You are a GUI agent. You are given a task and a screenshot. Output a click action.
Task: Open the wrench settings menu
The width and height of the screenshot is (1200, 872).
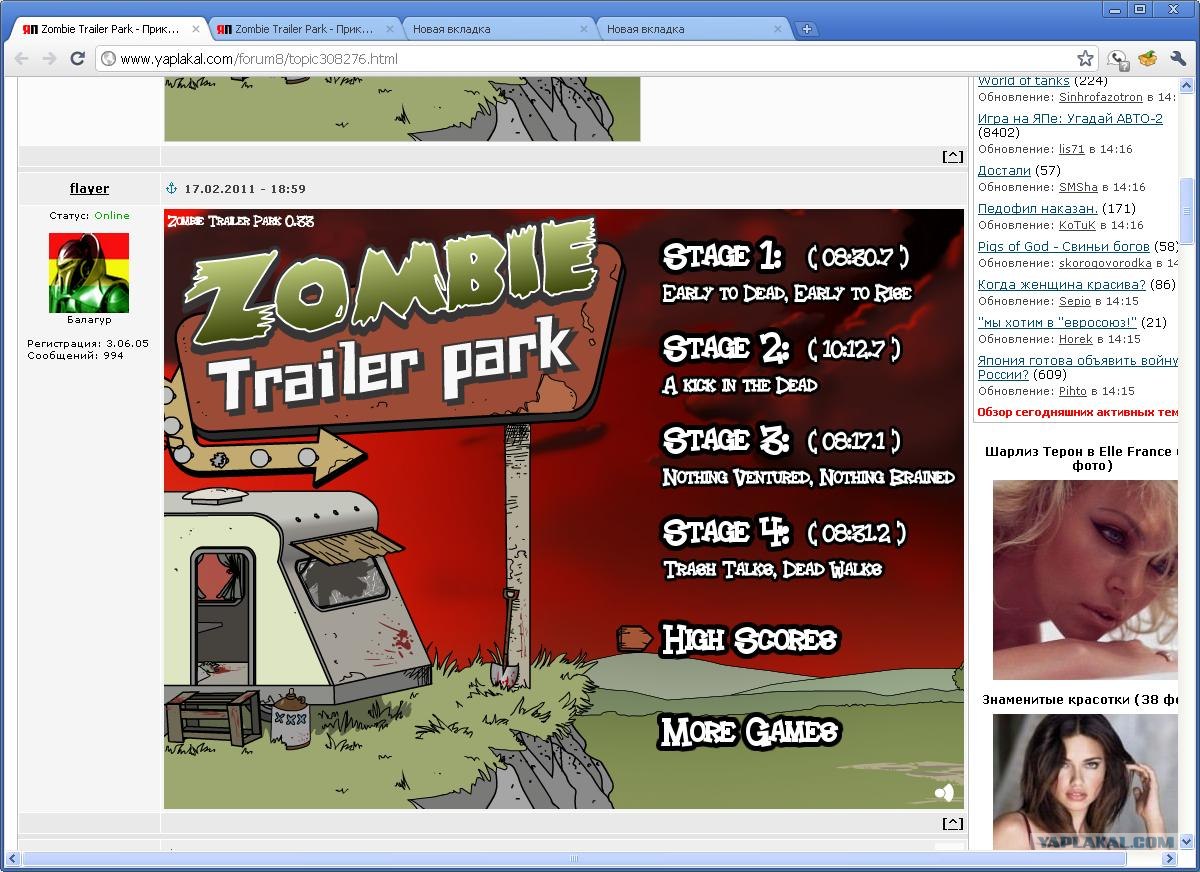(x=1177, y=59)
